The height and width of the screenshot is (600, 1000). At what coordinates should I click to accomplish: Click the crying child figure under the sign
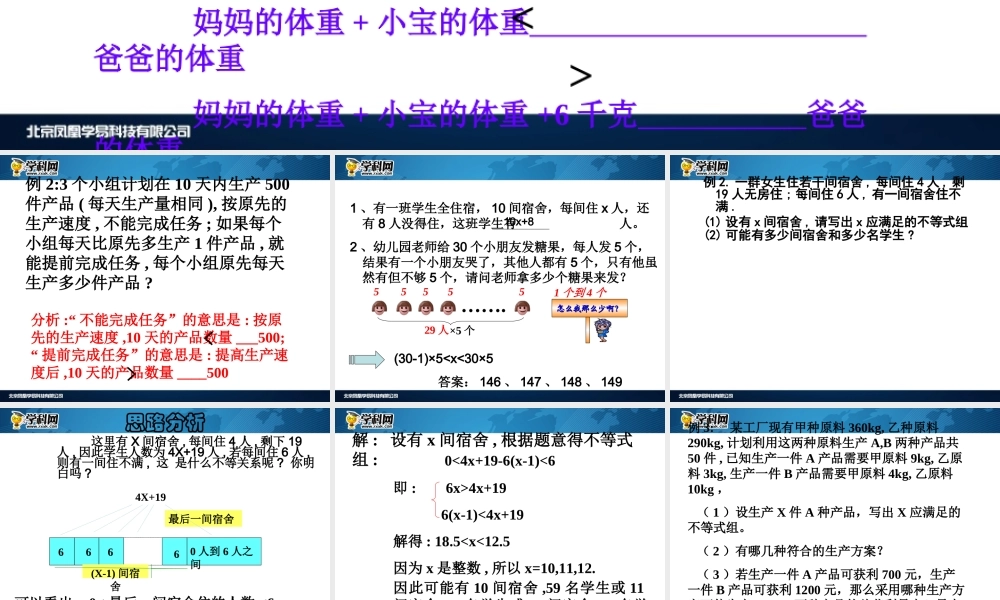[602, 330]
